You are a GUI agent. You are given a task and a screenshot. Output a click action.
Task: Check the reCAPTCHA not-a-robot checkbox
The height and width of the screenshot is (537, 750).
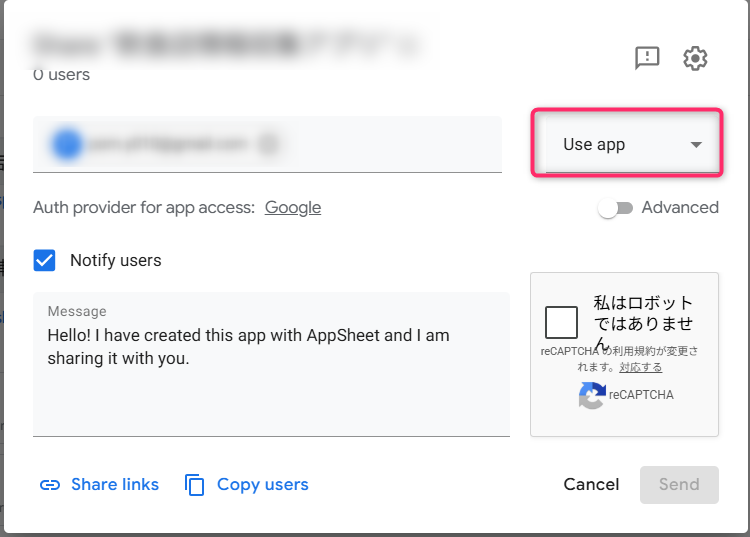562,323
